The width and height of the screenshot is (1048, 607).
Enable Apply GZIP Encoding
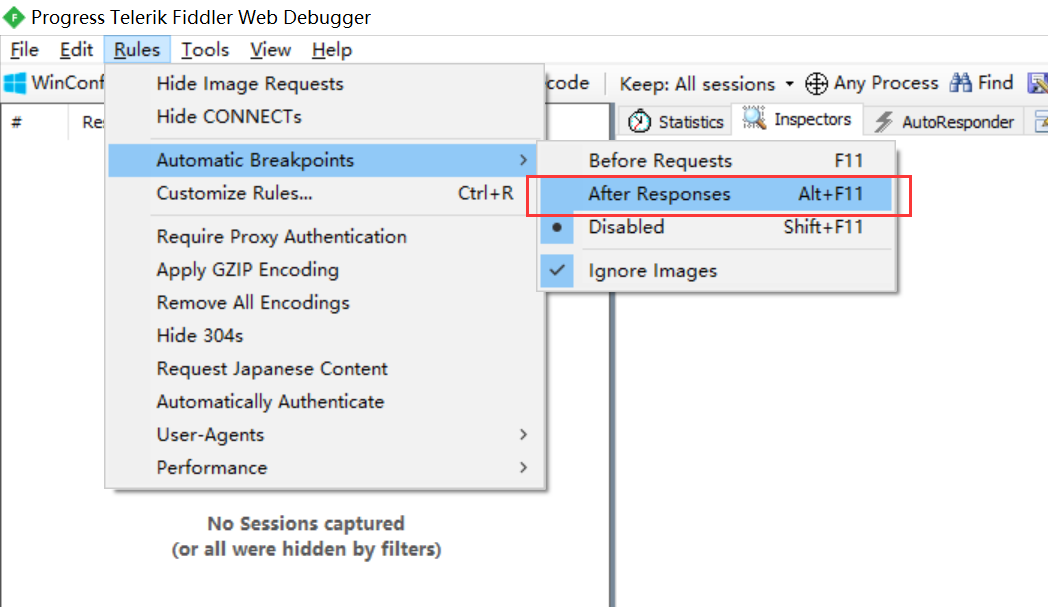(325, 270)
